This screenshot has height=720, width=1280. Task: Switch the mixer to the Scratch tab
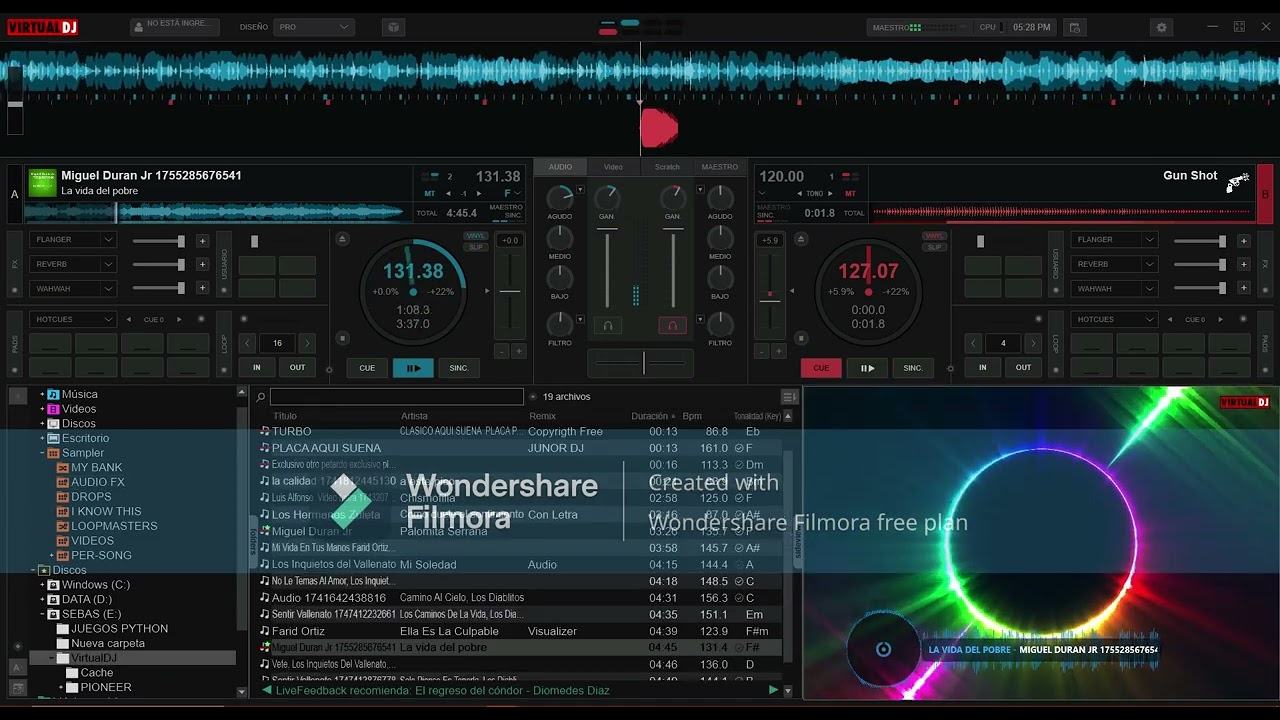tap(667, 167)
